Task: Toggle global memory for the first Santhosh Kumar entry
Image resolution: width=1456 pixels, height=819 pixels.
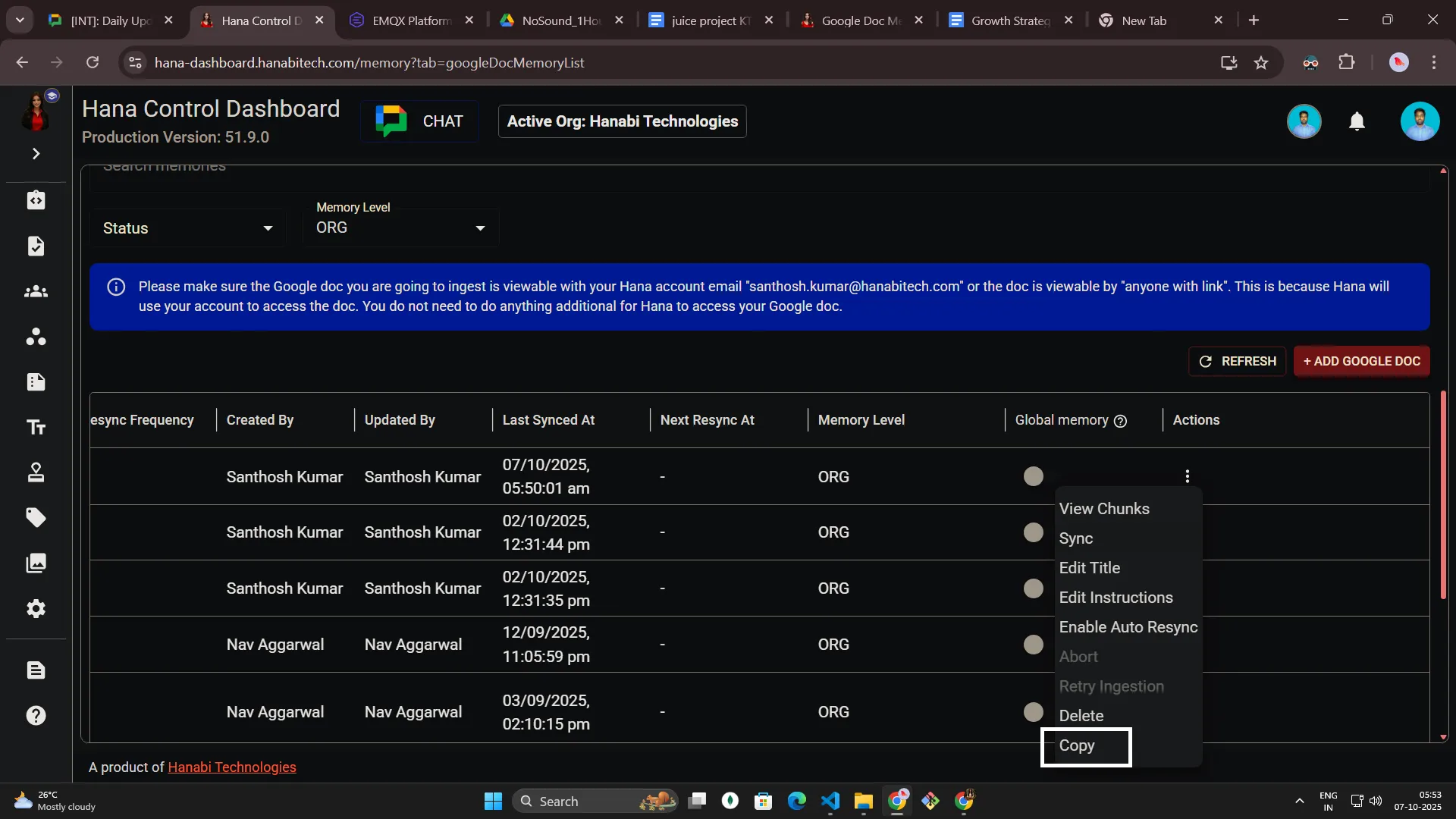Action: 1033,475
